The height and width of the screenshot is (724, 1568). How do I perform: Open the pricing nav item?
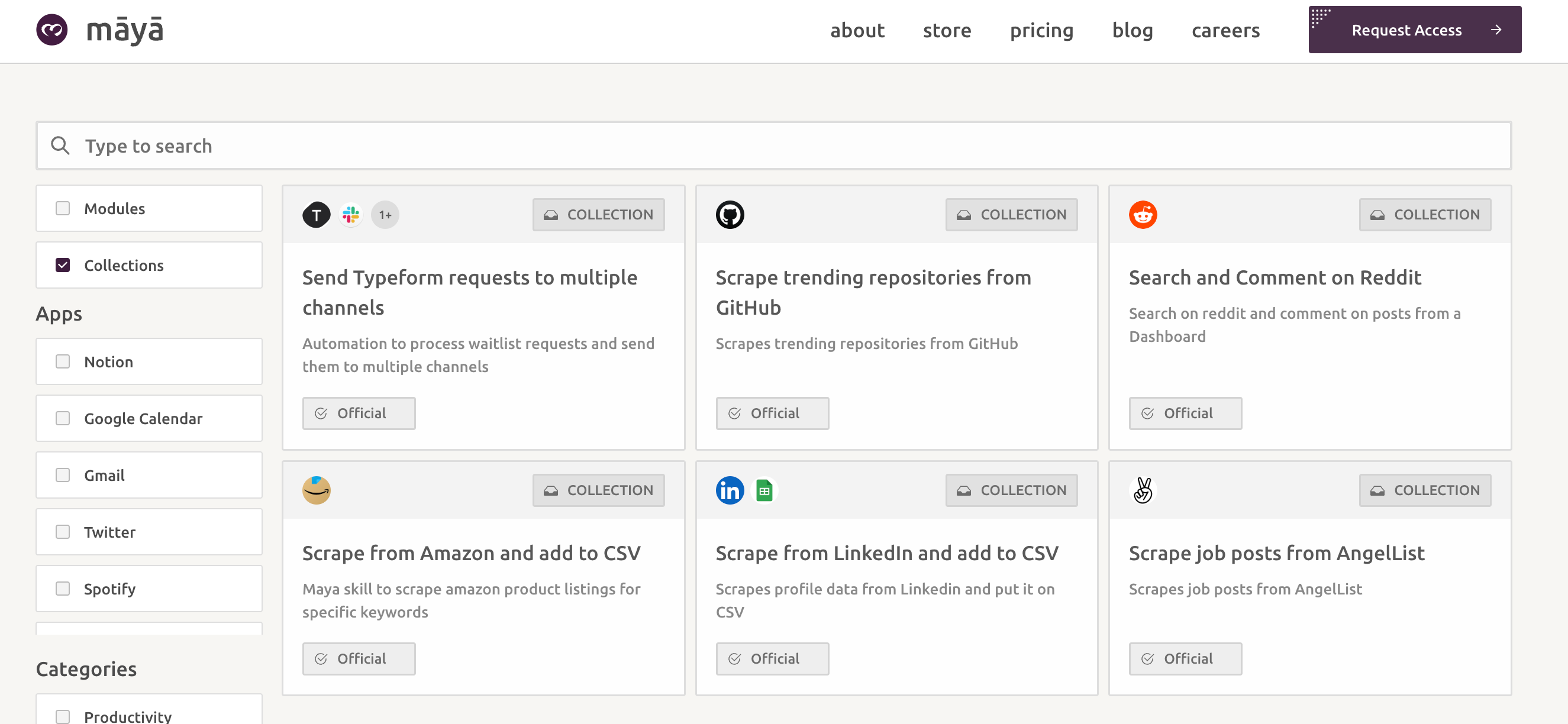tap(1041, 30)
